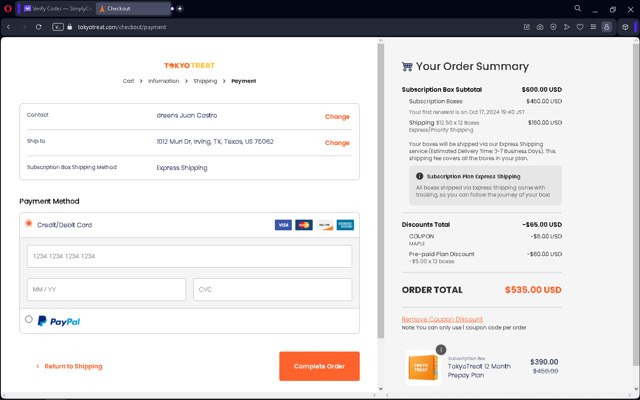Click the ORDER TOTAL $535.00 USD amount
The height and width of the screenshot is (400, 640).
533,290
